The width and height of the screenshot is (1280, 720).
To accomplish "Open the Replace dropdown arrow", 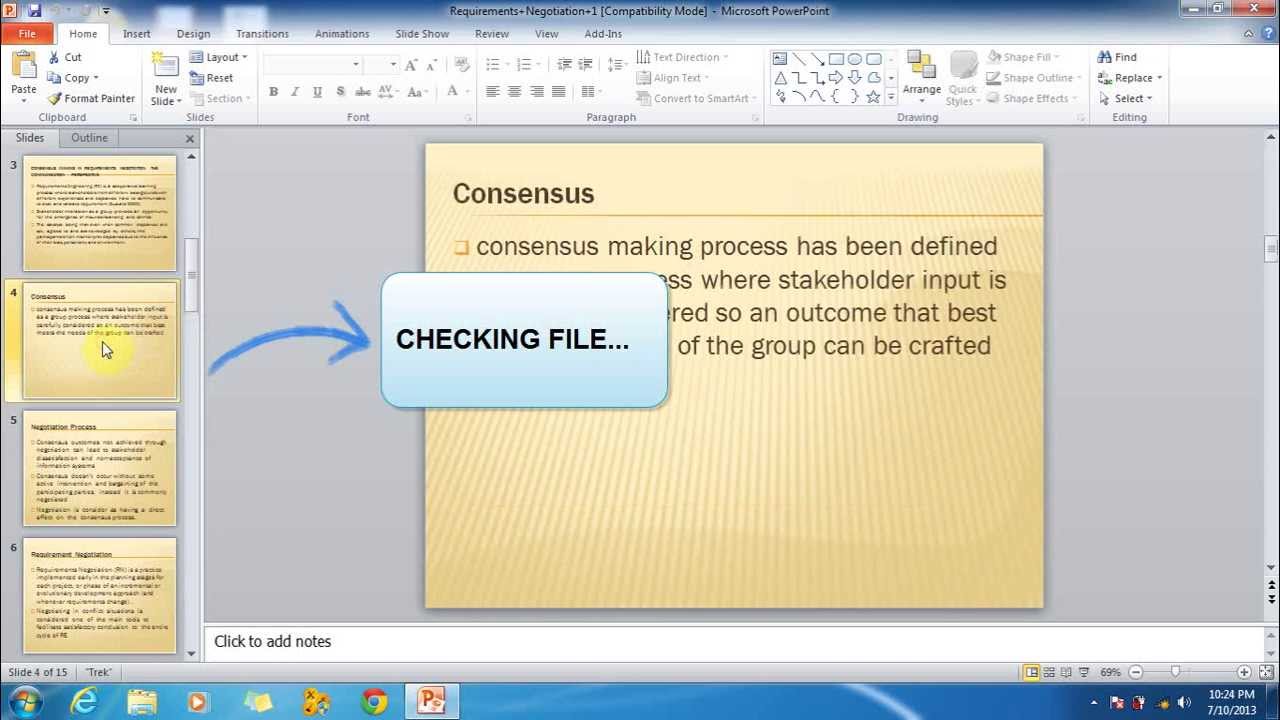I will click(x=1159, y=78).
